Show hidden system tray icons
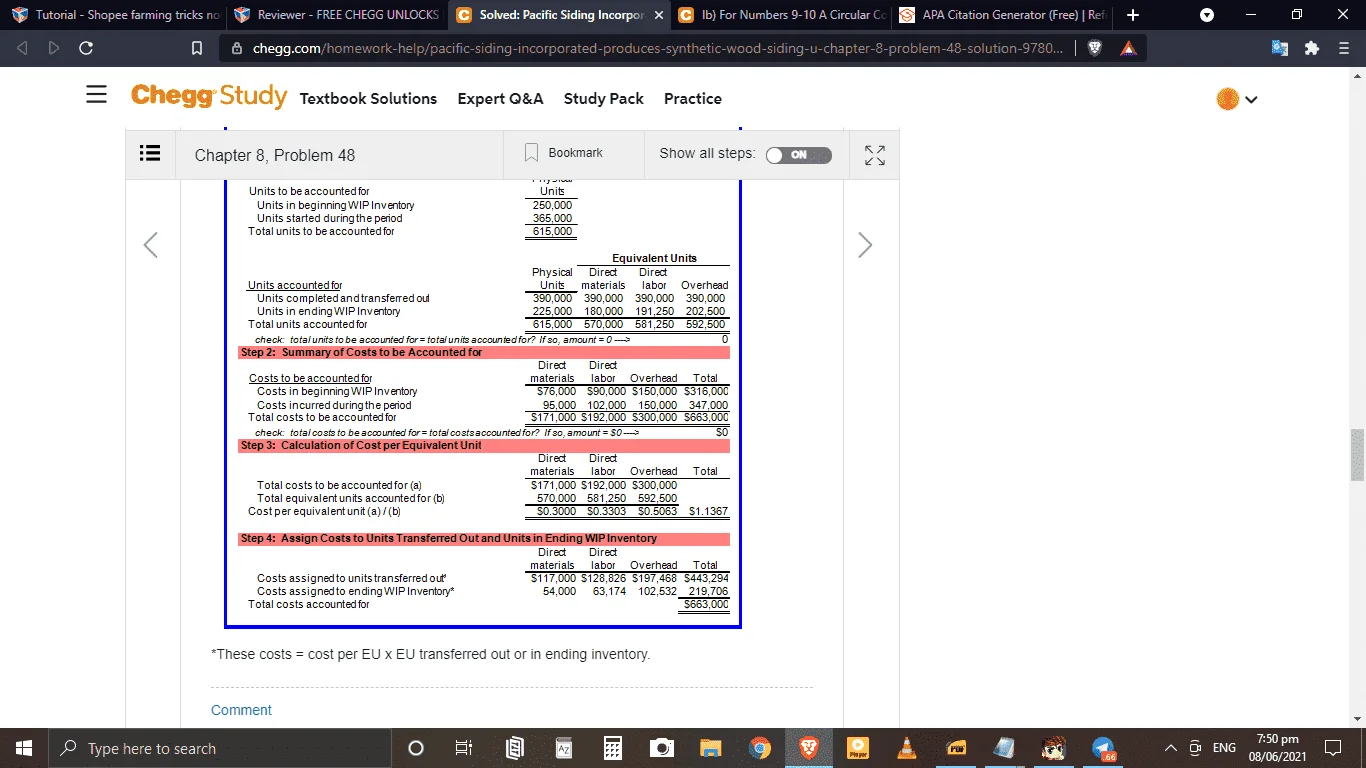1366x768 pixels. coord(1170,748)
